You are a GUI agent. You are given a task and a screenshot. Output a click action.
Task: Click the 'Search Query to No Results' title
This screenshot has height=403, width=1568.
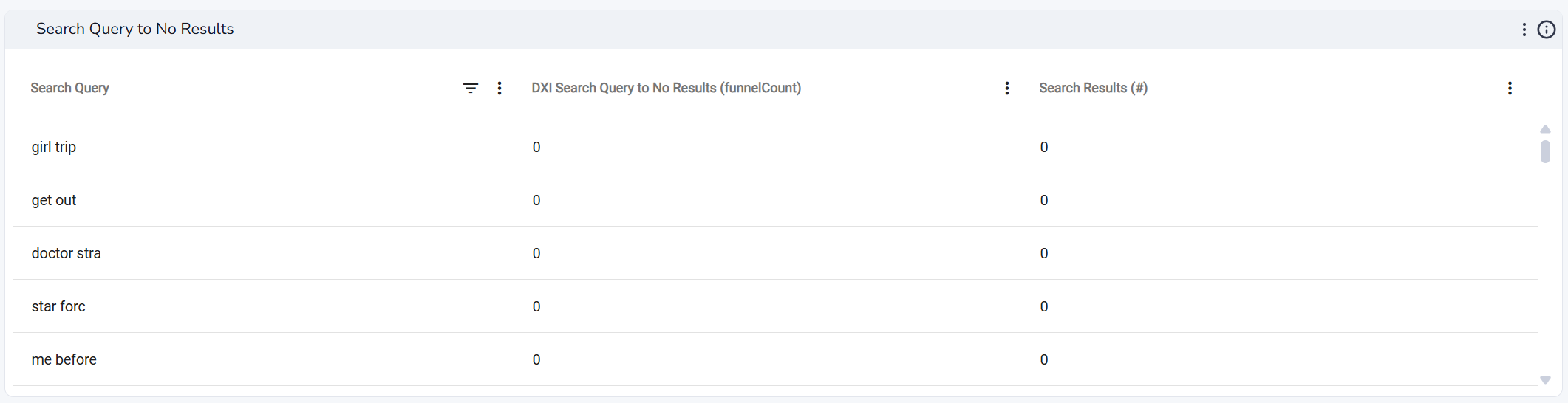[x=135, y=29]
